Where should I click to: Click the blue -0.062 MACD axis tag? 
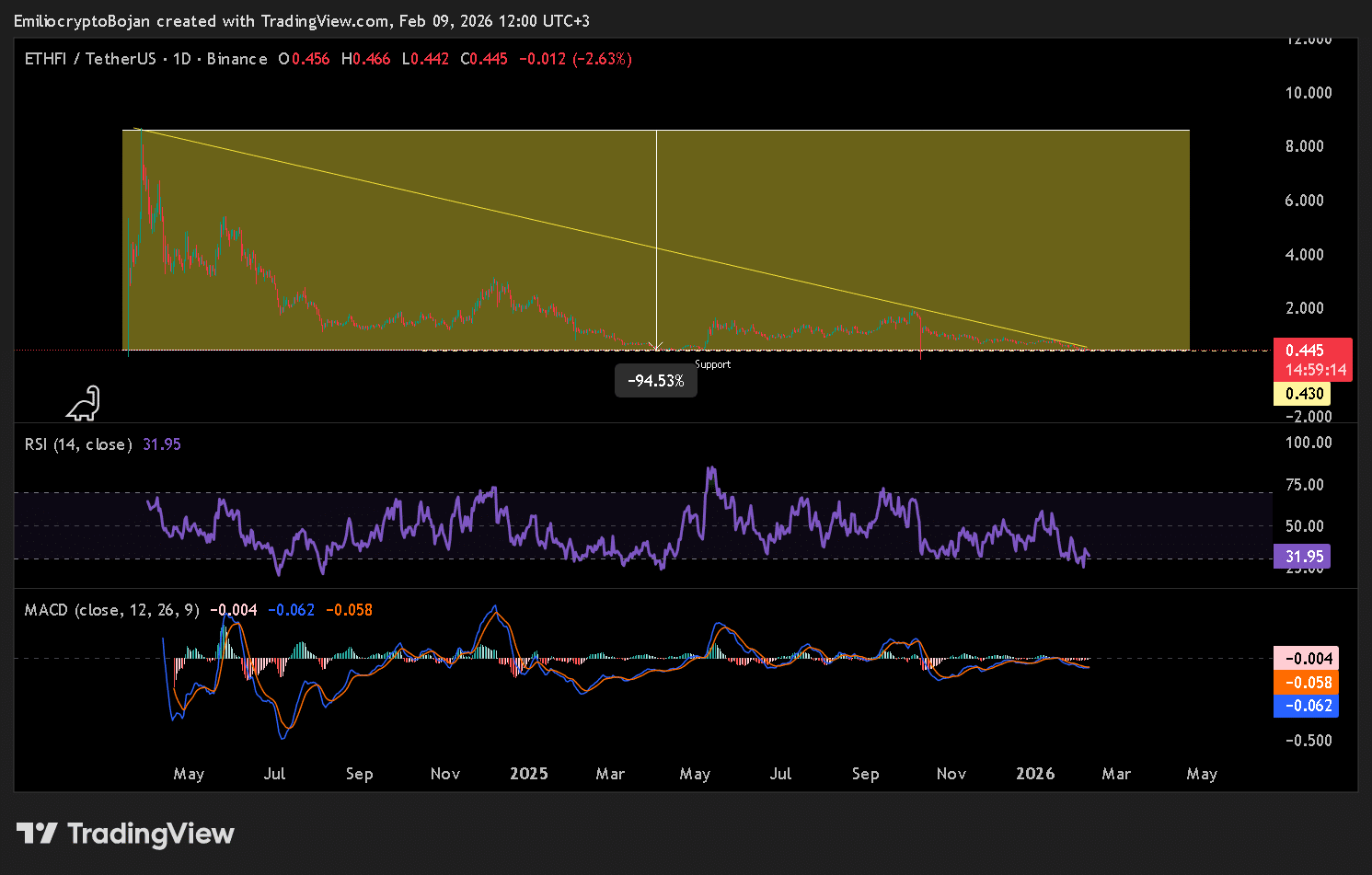(x=1307, y=706)
